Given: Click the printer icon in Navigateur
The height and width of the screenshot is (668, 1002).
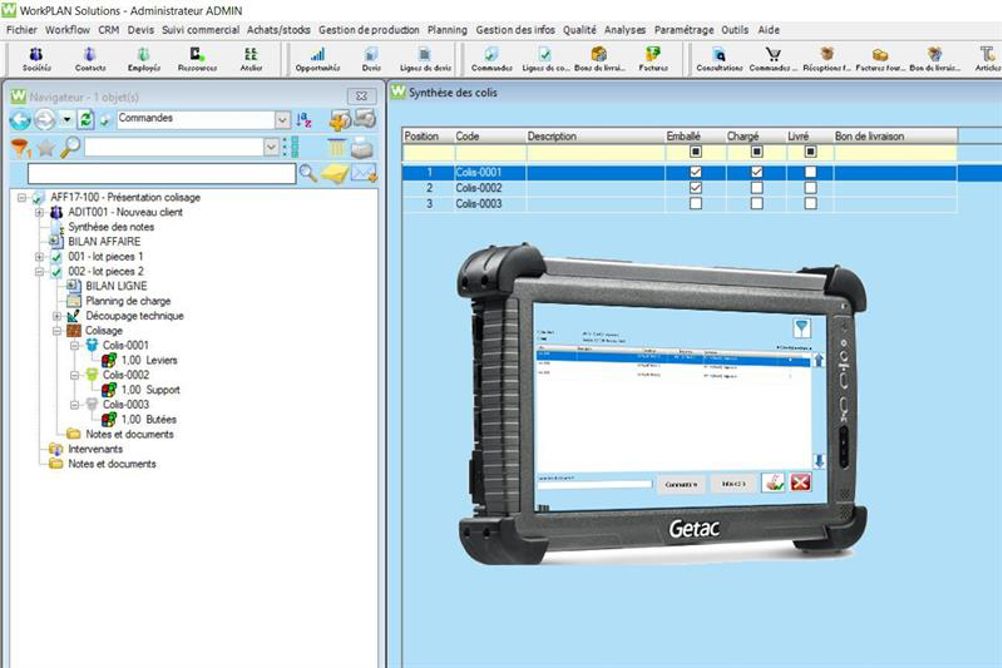Looking at the screenshot, I should tap(362, 148).
